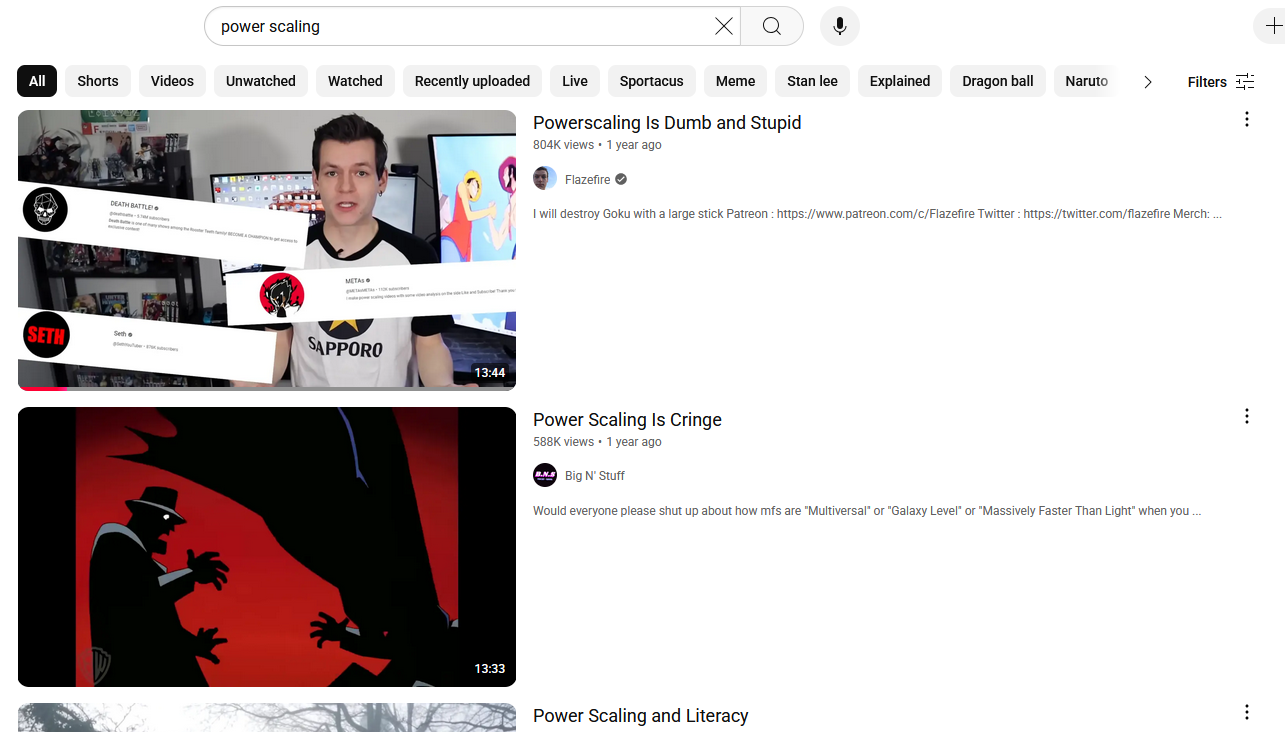Select the Shorts filter chip
Screen dimensions: 1285x732
tap(98, 81)
